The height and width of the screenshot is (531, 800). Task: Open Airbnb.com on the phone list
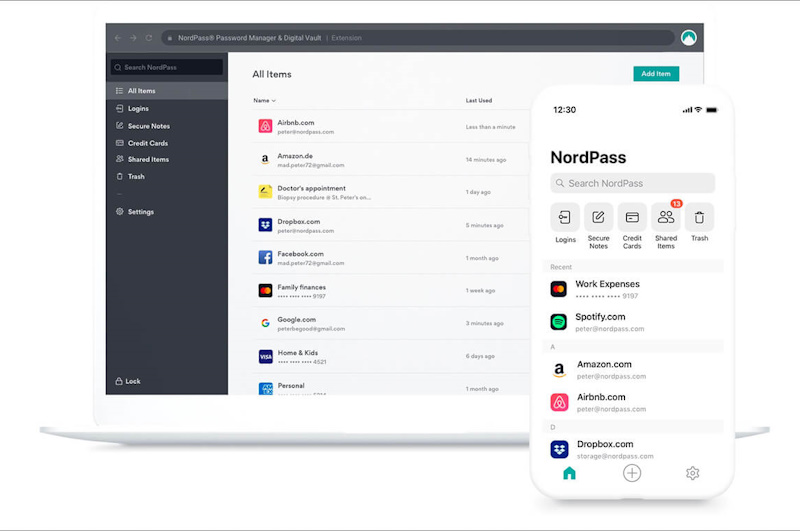[x=633, y=402]
